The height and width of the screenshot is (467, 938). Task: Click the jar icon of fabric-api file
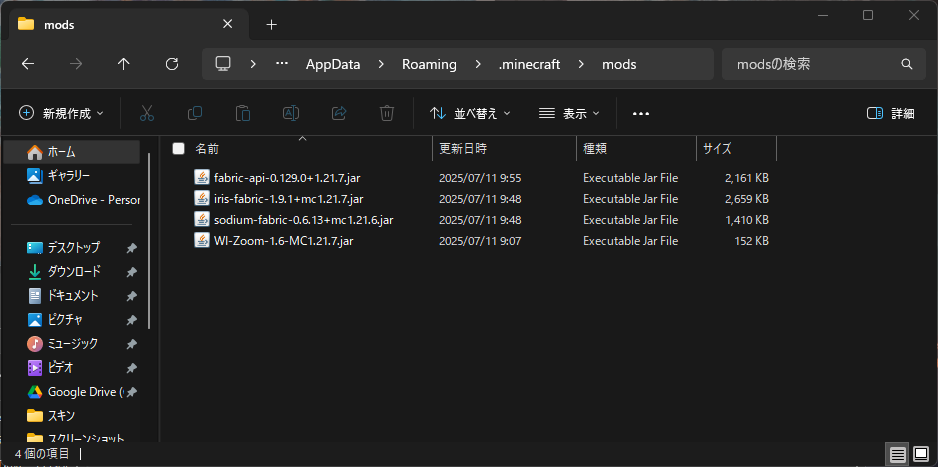pos(202,178)
